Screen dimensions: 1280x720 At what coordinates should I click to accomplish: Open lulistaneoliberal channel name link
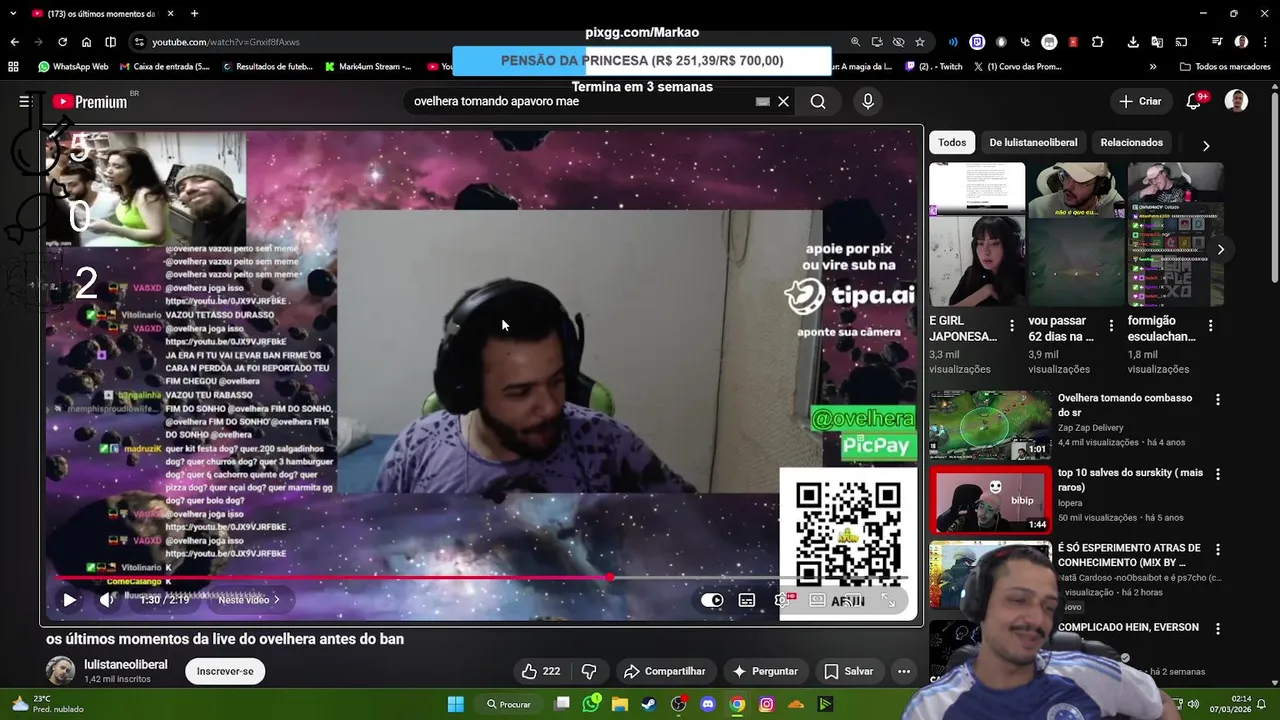click(x=126, y=665)
